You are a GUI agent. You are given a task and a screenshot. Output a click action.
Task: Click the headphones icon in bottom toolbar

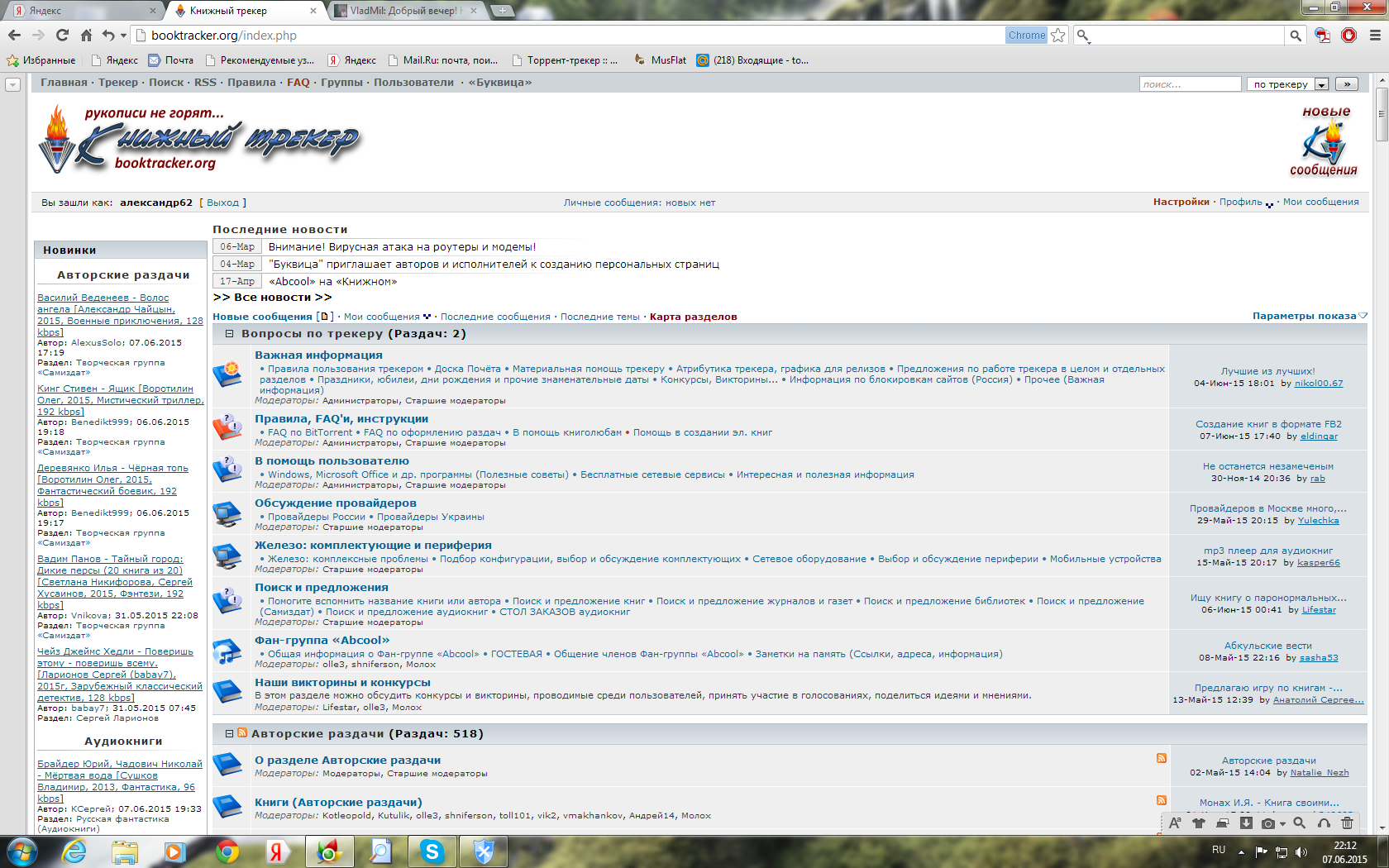(x=1324, y=823)
